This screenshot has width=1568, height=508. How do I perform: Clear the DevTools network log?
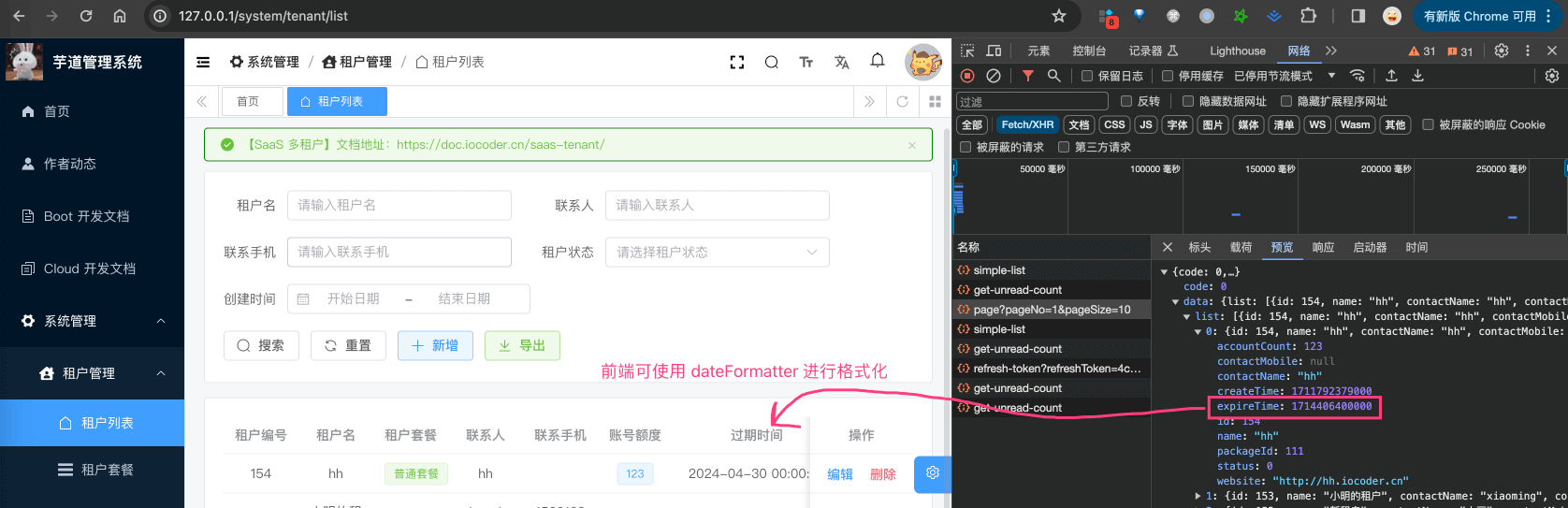(994, 76)
